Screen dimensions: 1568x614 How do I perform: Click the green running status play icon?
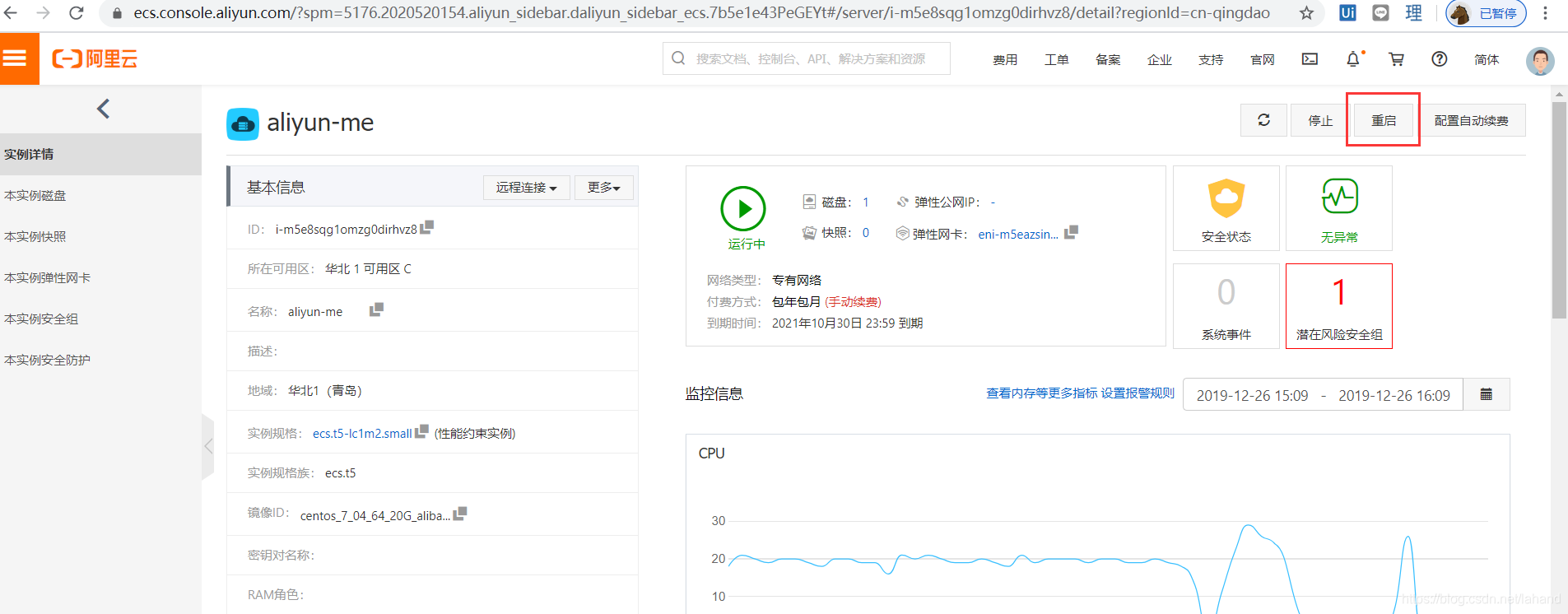tap(743, 209)
